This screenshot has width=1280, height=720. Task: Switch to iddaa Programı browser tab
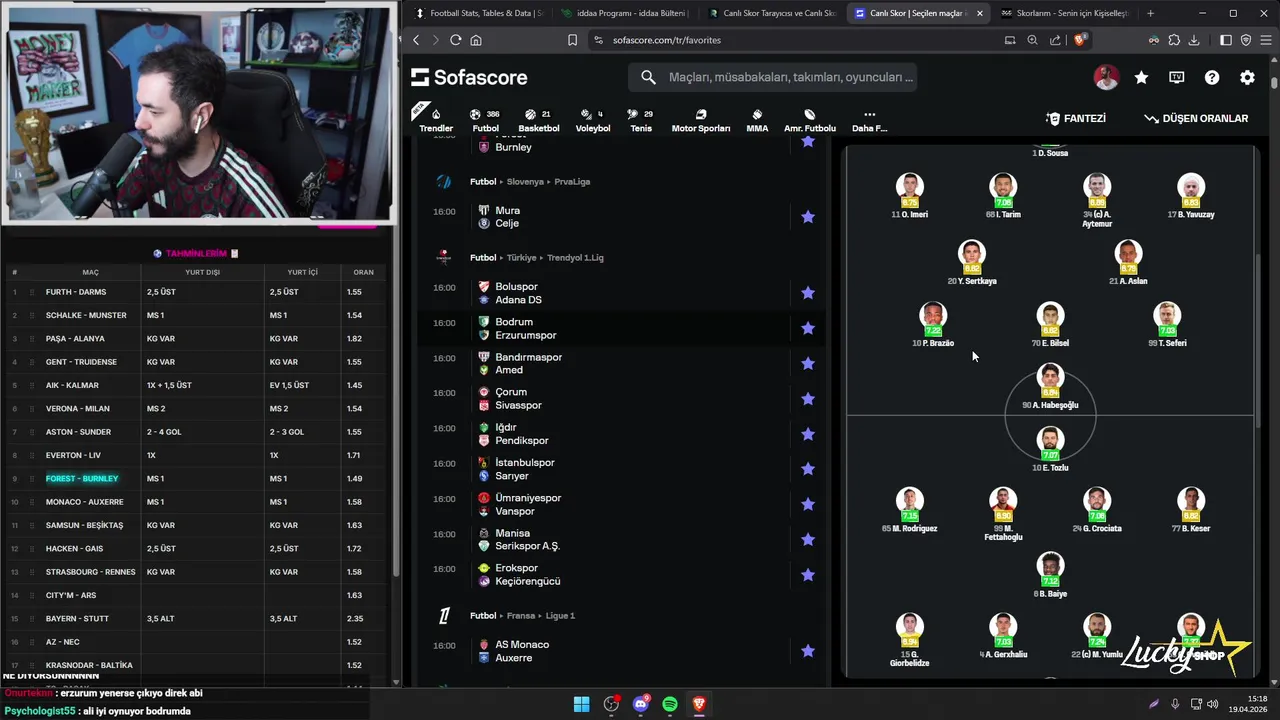click(624, 13)
